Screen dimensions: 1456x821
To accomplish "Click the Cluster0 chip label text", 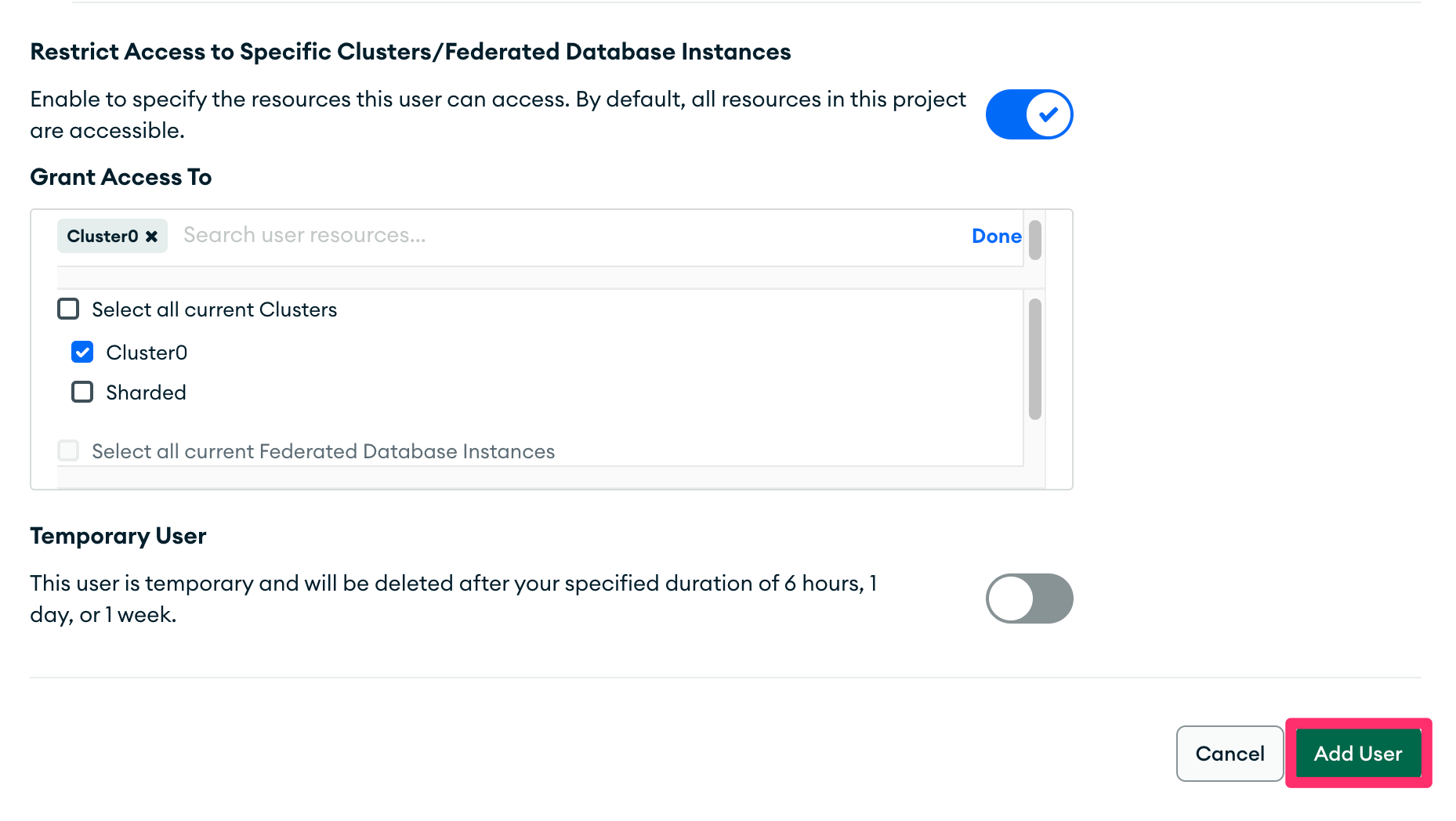I will [x=103, y=237].
